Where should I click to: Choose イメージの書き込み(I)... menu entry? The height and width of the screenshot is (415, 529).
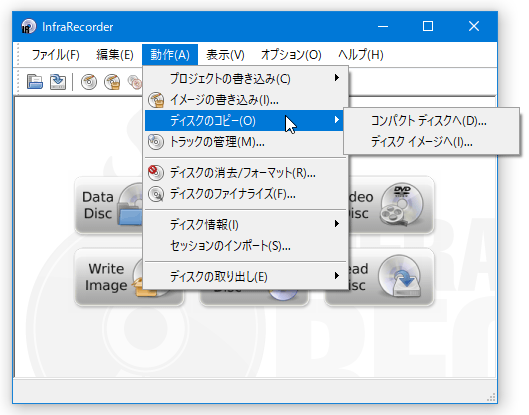(x=246, y=100)
